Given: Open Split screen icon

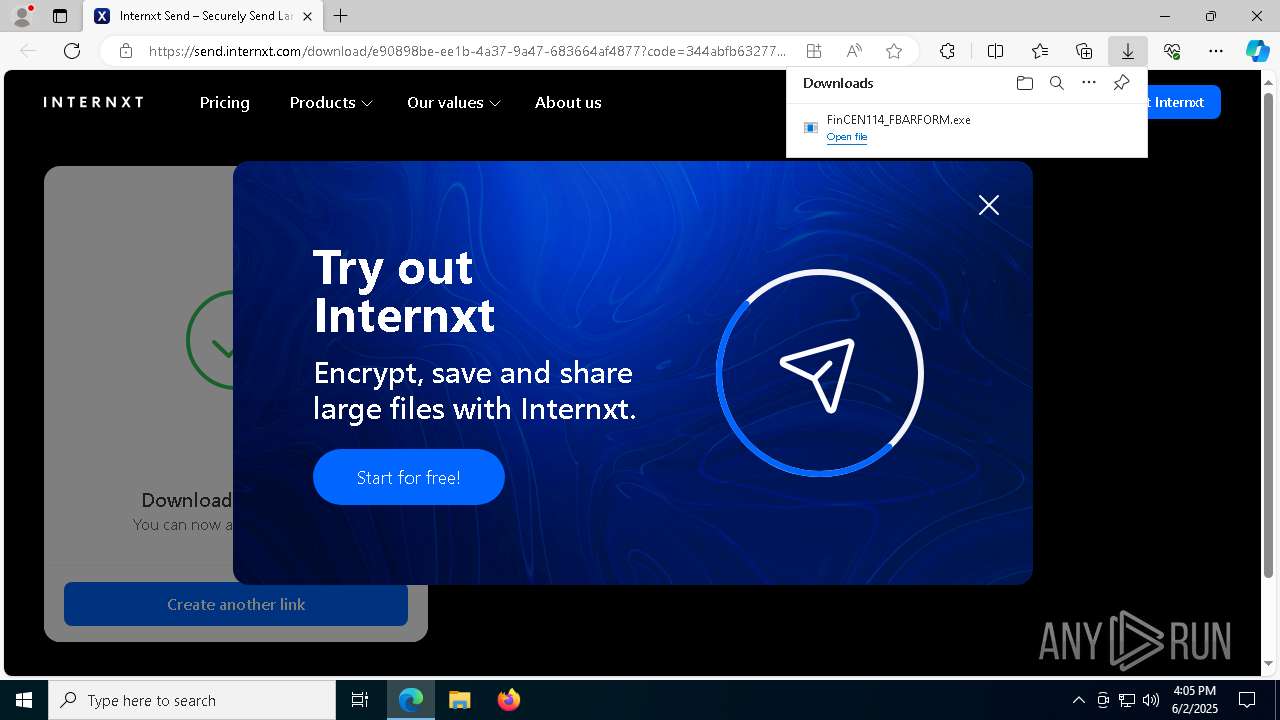Looking at the screenshot, I should pos(995,51).
